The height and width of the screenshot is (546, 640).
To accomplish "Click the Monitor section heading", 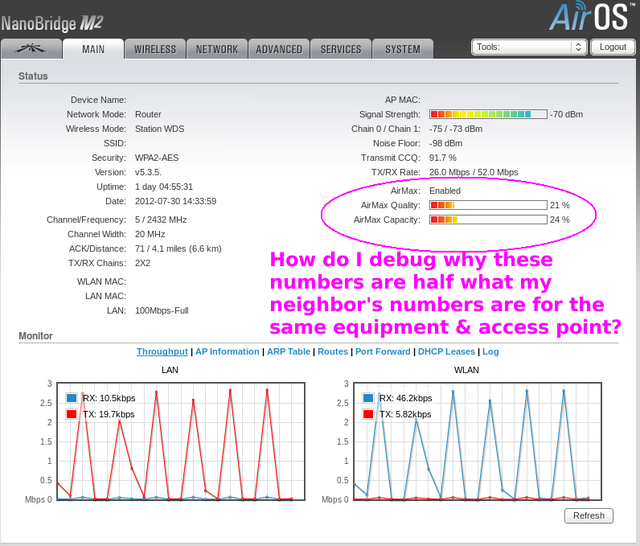I will [x=36, y=336].
